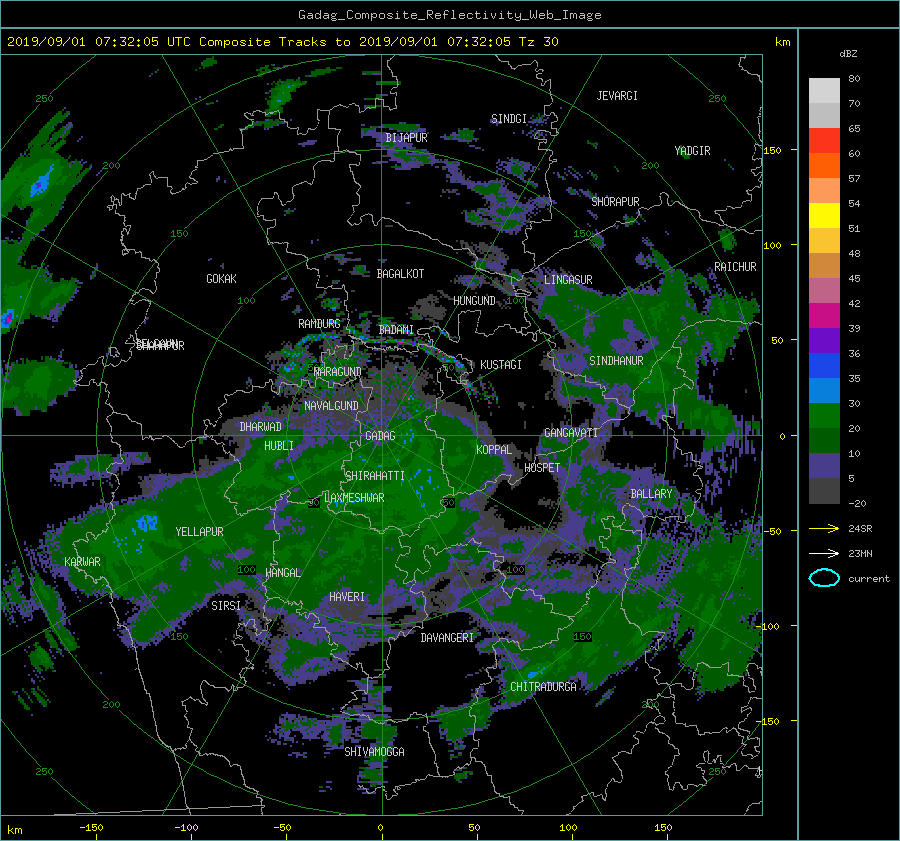
Task: Click the km unit label at bottom left
Action: tap(14, 830)
